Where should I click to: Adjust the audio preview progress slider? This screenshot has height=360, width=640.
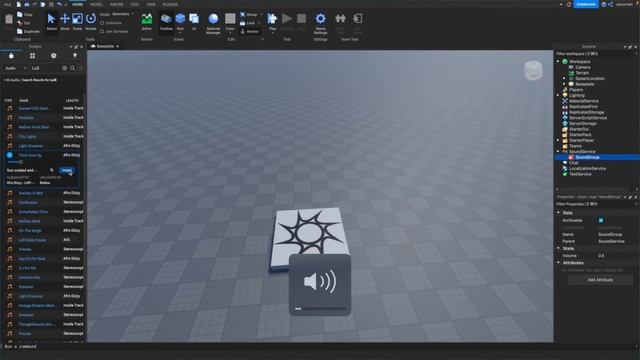tap(16, 162)
